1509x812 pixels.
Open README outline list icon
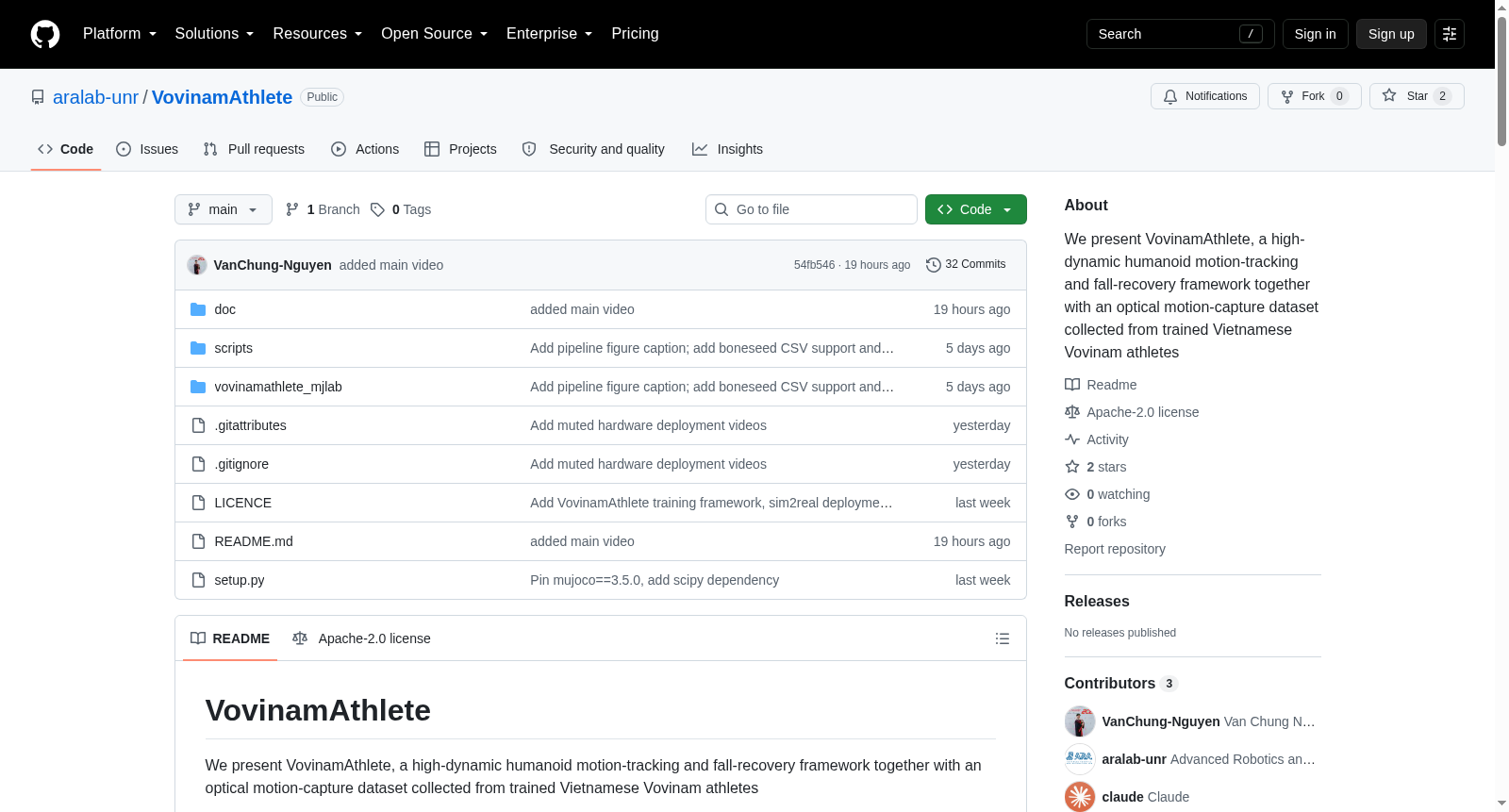1003,638
